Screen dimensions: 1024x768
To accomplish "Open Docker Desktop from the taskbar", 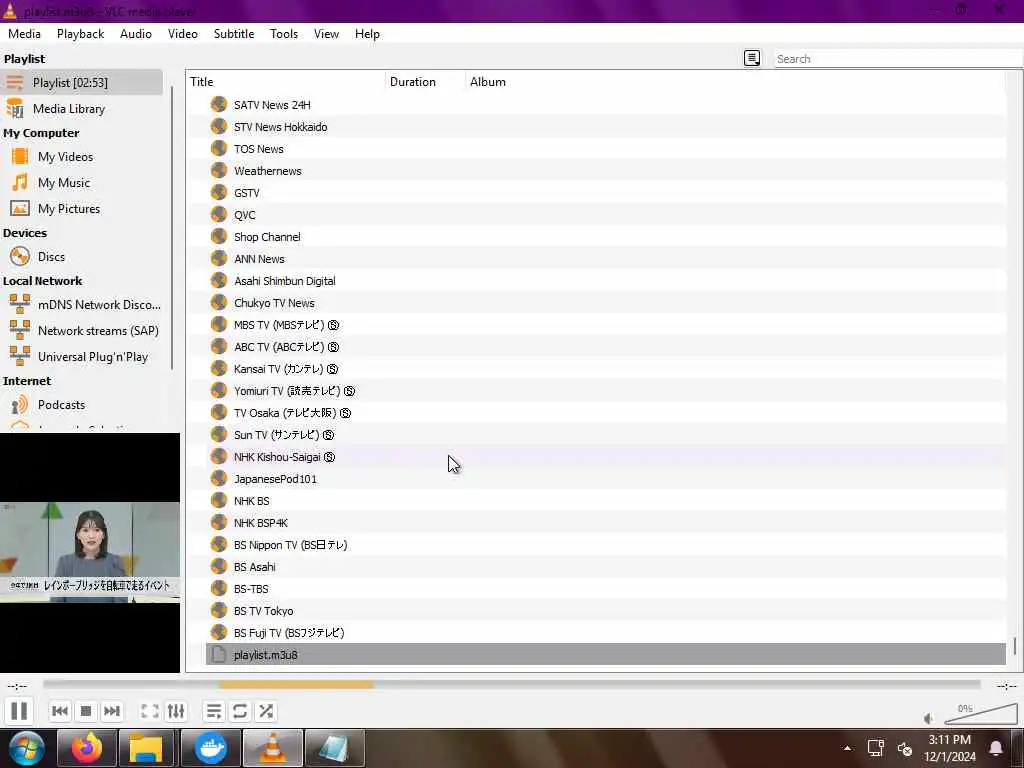I will pos(211,748).
